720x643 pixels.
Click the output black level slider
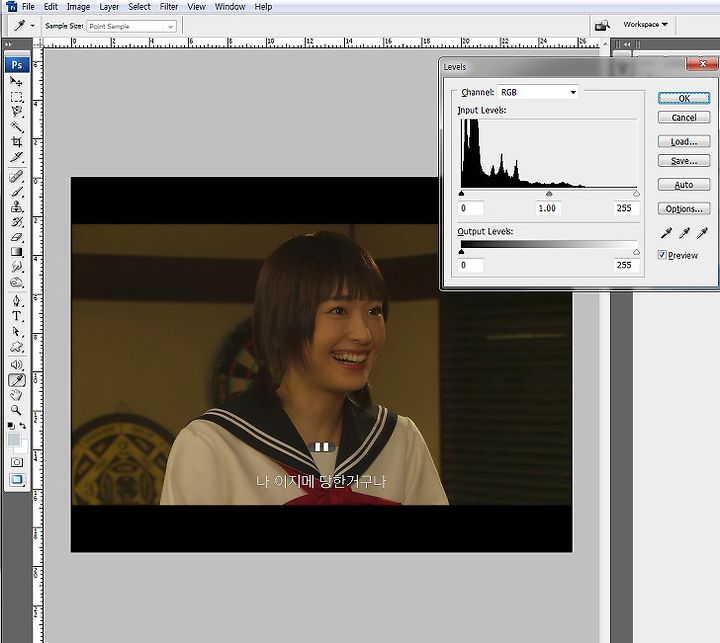tap(461, 252)
